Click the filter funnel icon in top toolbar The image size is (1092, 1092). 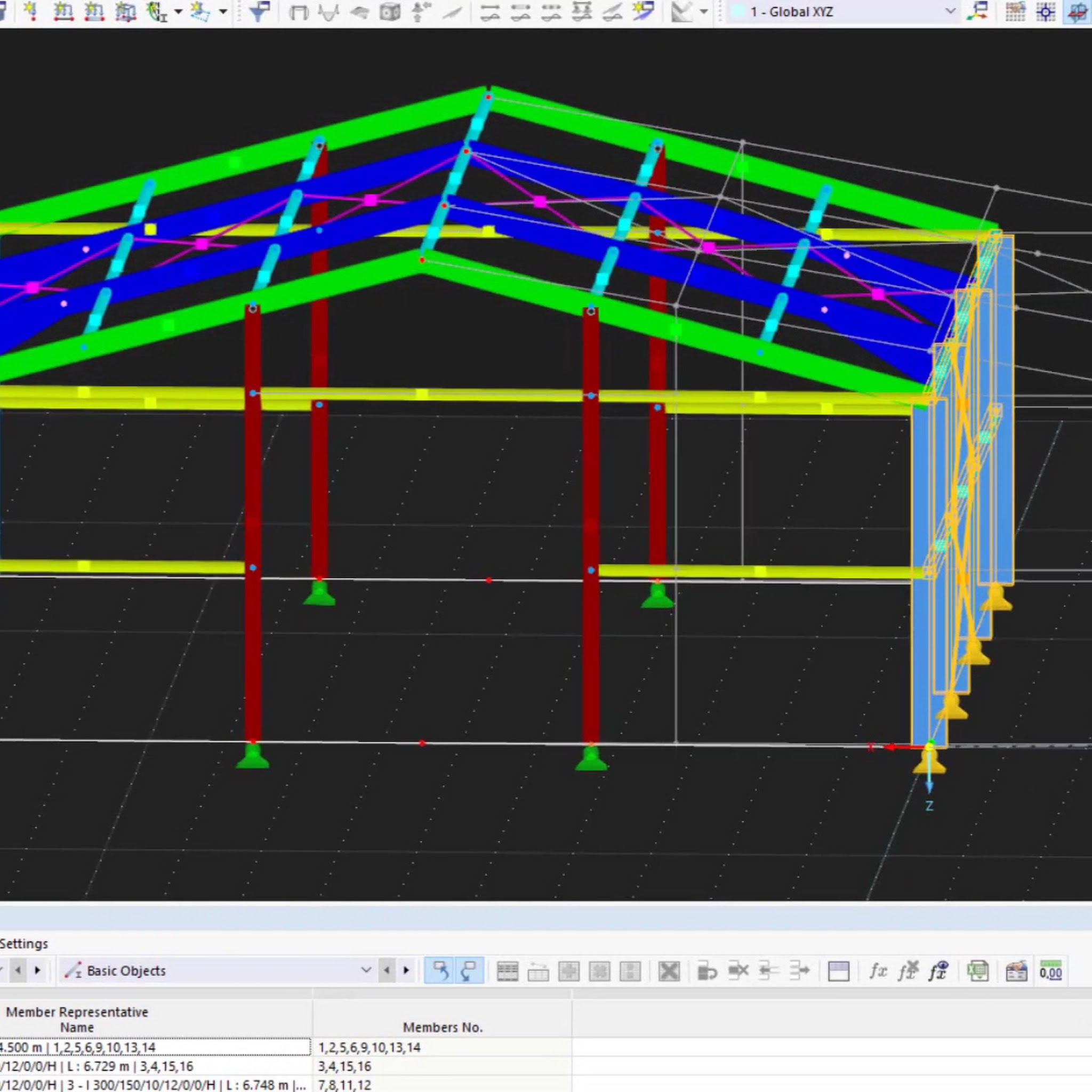pos(259,12)
